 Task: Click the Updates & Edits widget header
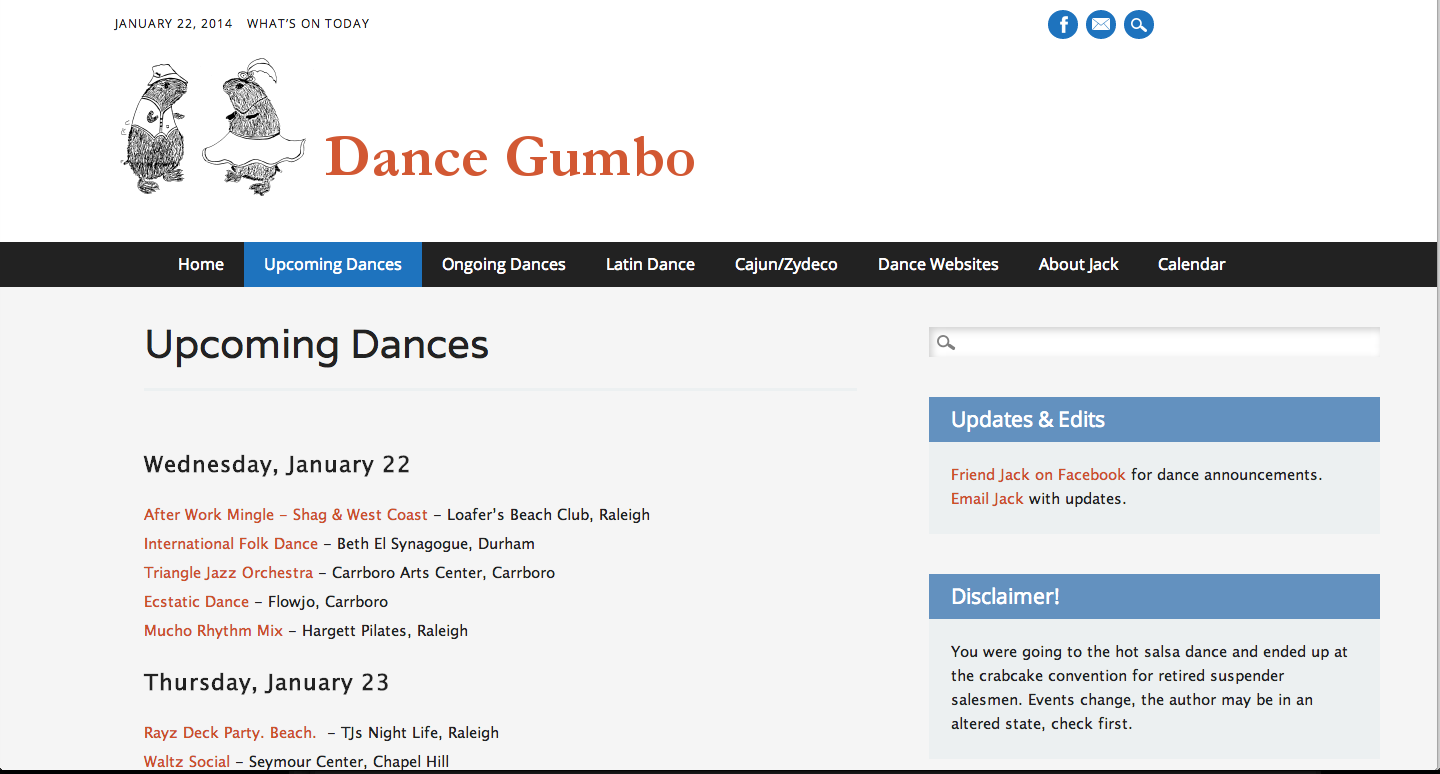click(1154, 420)
